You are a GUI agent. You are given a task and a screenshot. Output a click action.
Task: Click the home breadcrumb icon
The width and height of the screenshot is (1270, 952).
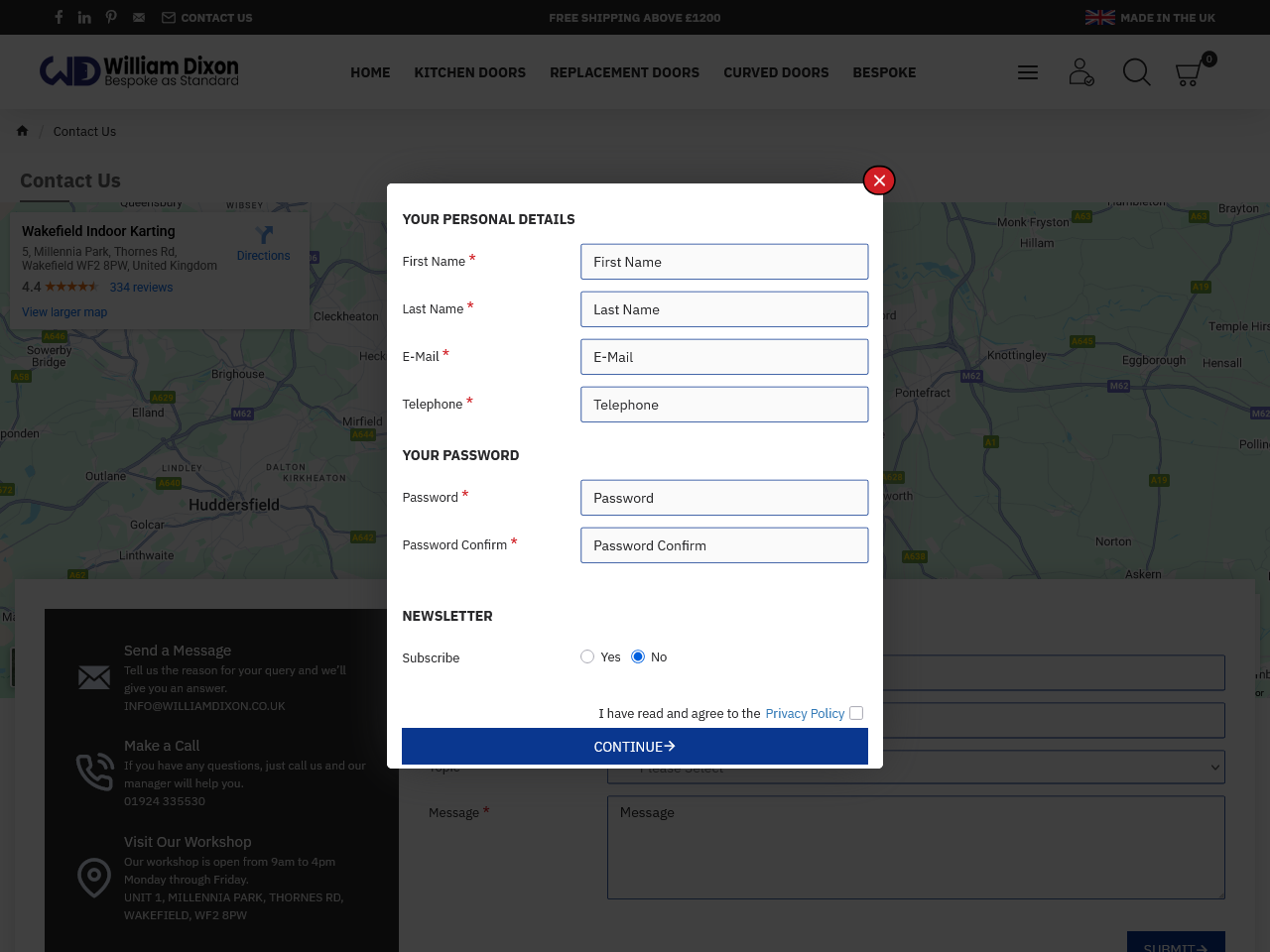click(22, 131)
